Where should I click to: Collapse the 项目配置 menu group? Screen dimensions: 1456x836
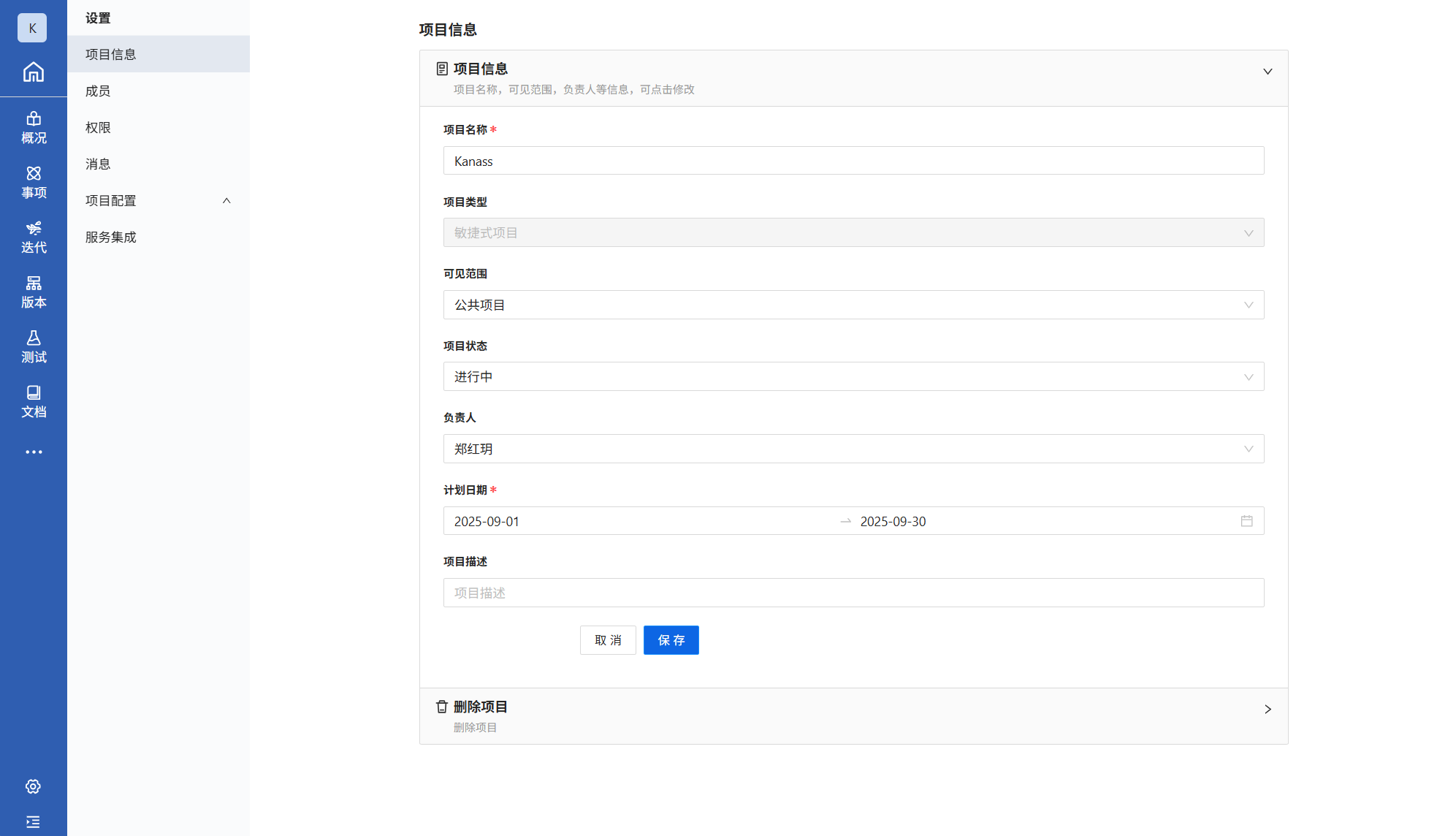click(158, 200)
